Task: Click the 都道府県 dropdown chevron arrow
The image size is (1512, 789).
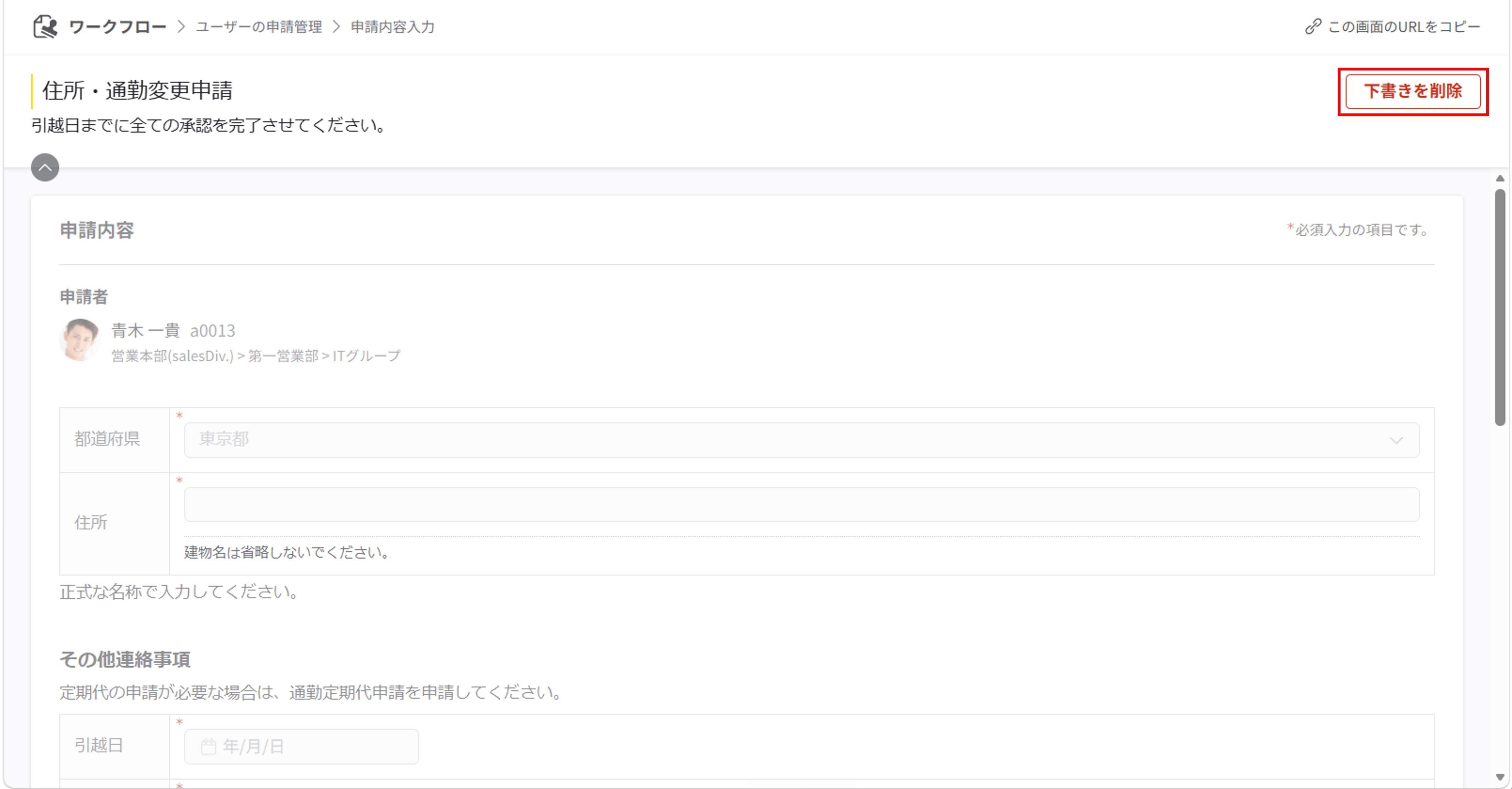Action: [1397, 441]
